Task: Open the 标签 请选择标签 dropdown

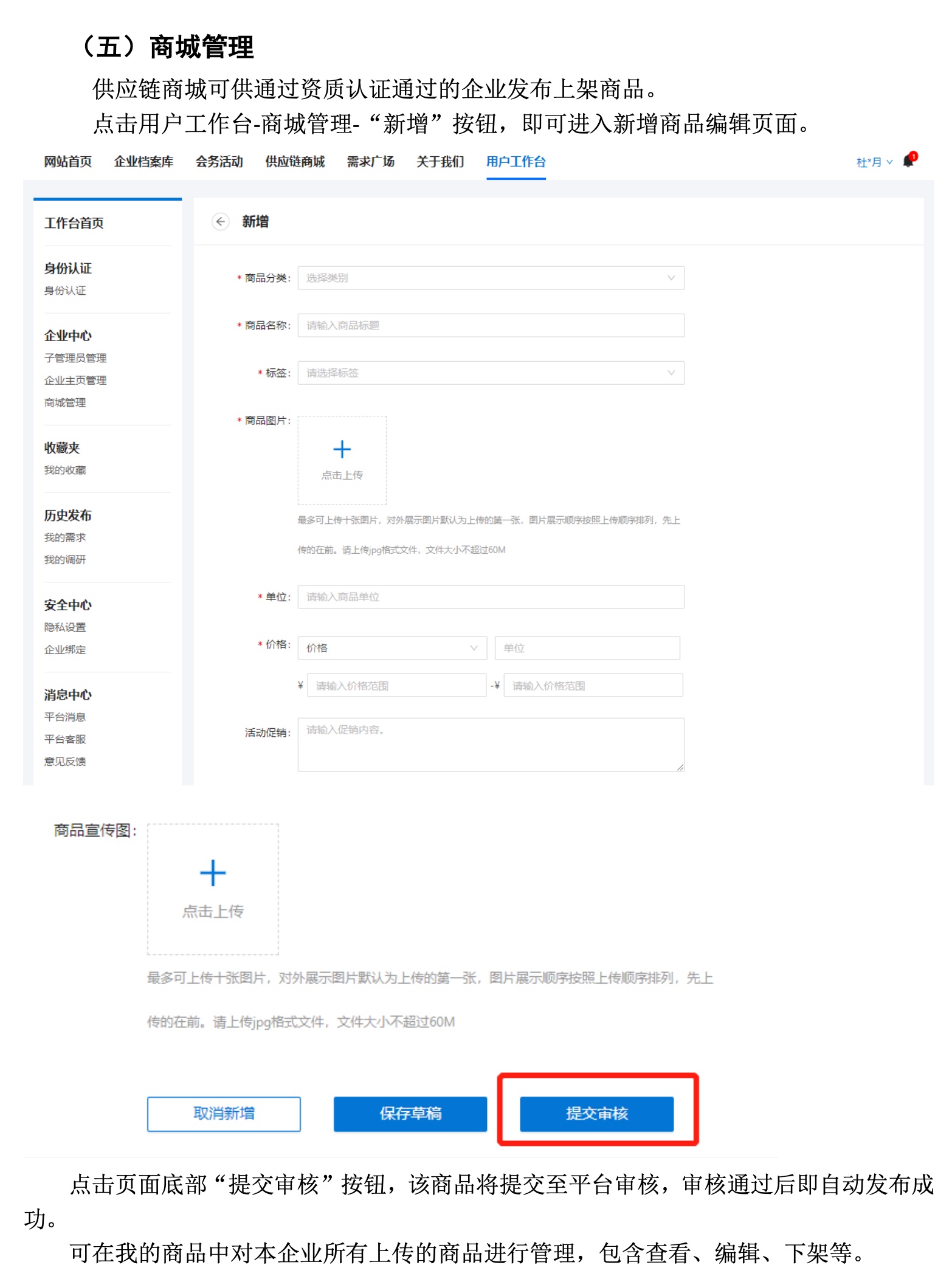Action: pos(491,373)
